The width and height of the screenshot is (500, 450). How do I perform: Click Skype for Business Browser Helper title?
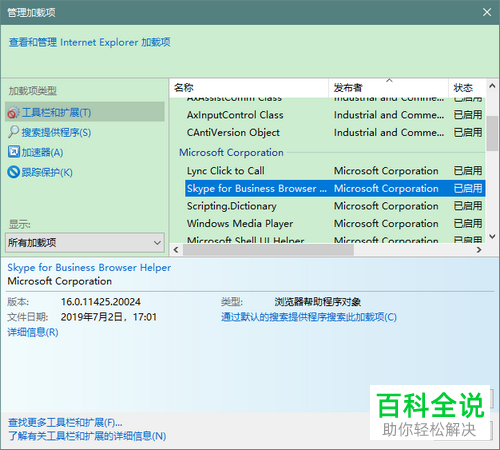pyautogui.click(x=89, y=267)
